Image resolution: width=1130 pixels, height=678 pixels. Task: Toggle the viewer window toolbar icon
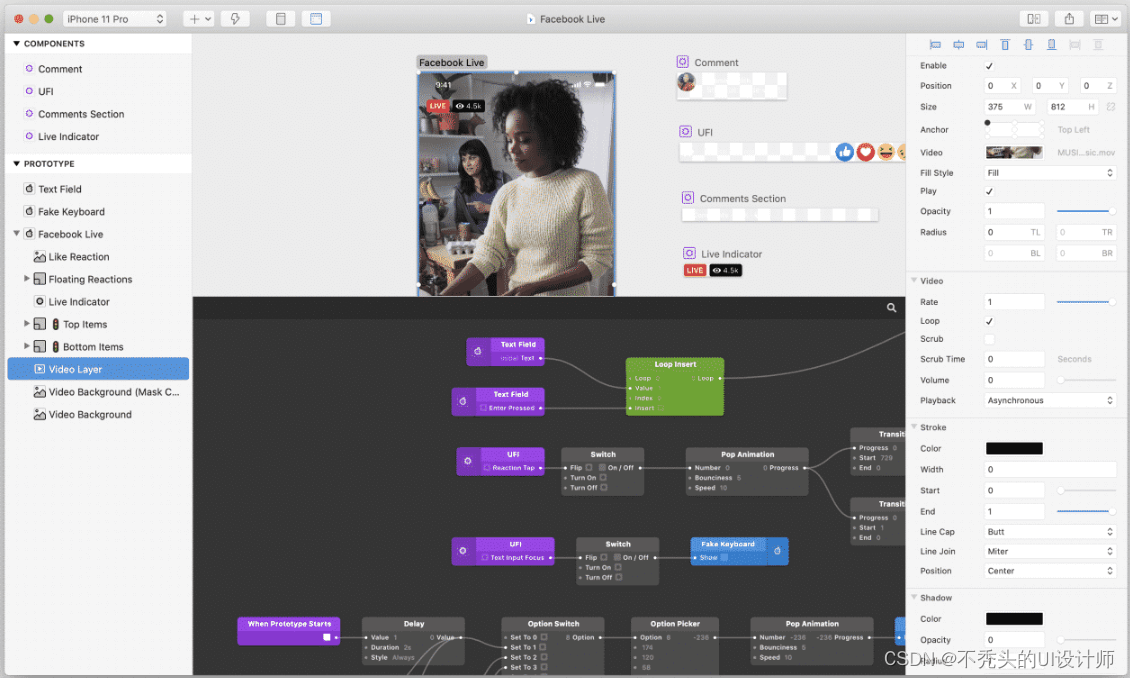(x=316, y=19)
